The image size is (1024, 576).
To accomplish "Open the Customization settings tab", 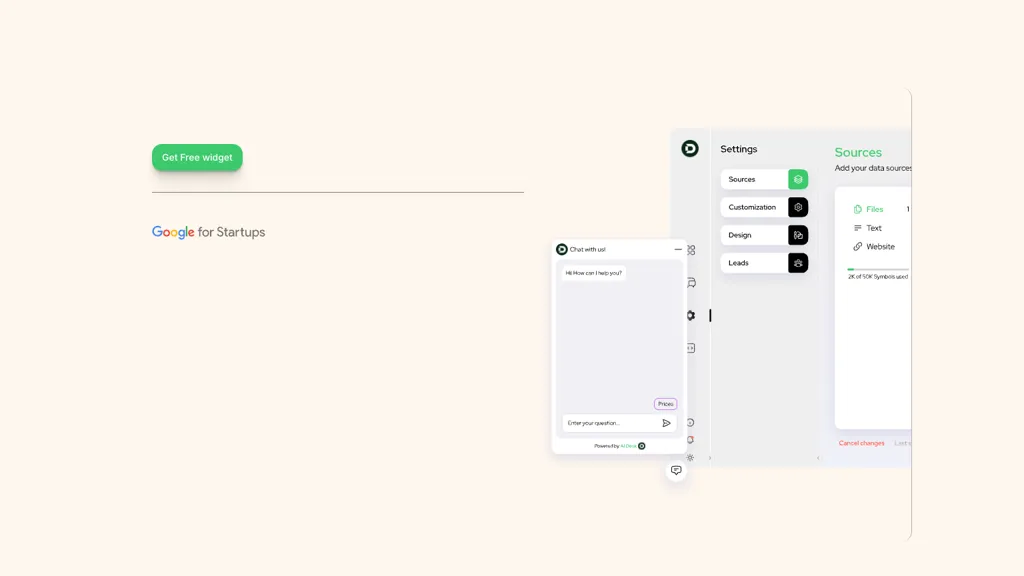I will tap(764, 207).
